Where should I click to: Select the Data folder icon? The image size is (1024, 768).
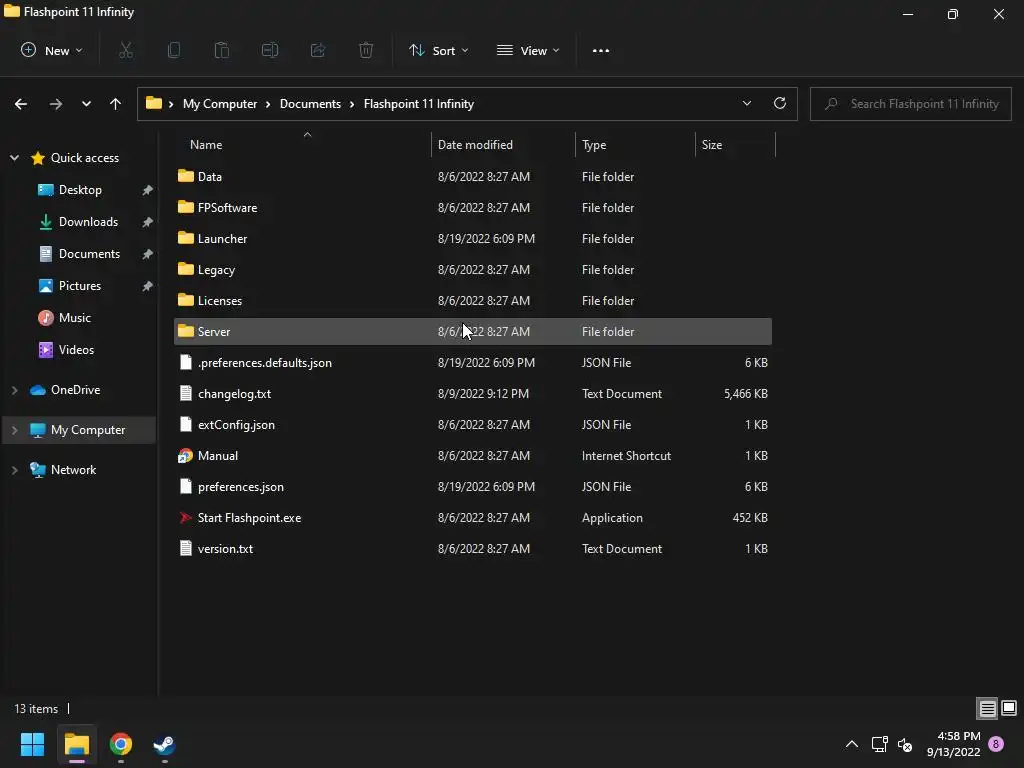185,176
